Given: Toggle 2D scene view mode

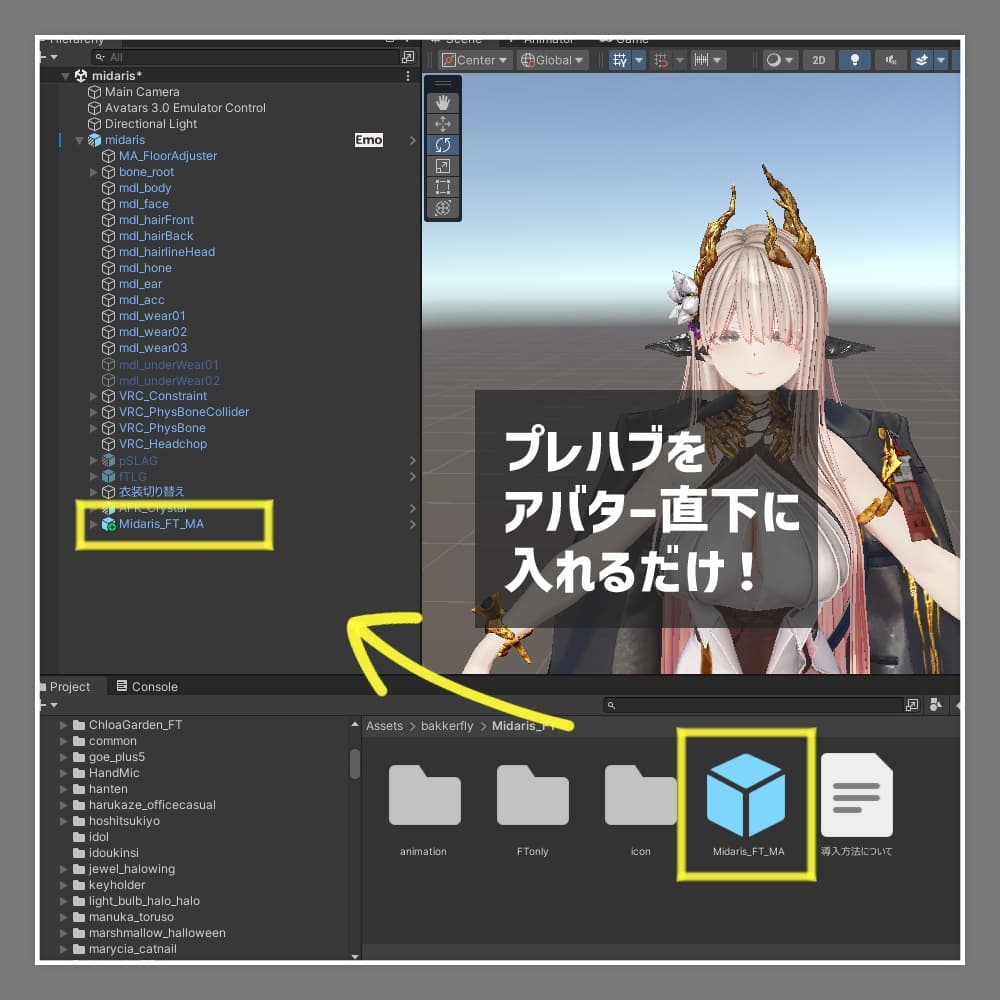Looking at the screenshot, I should pos(819,60).
